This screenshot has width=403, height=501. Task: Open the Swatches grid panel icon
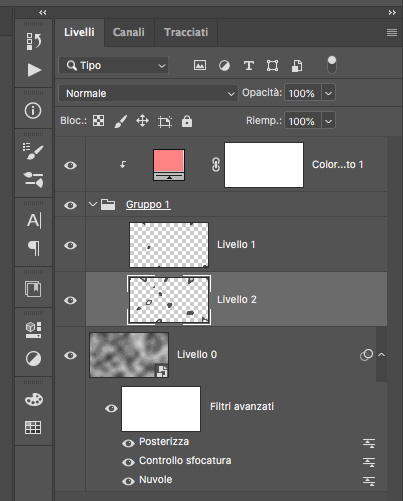(33, 427)
